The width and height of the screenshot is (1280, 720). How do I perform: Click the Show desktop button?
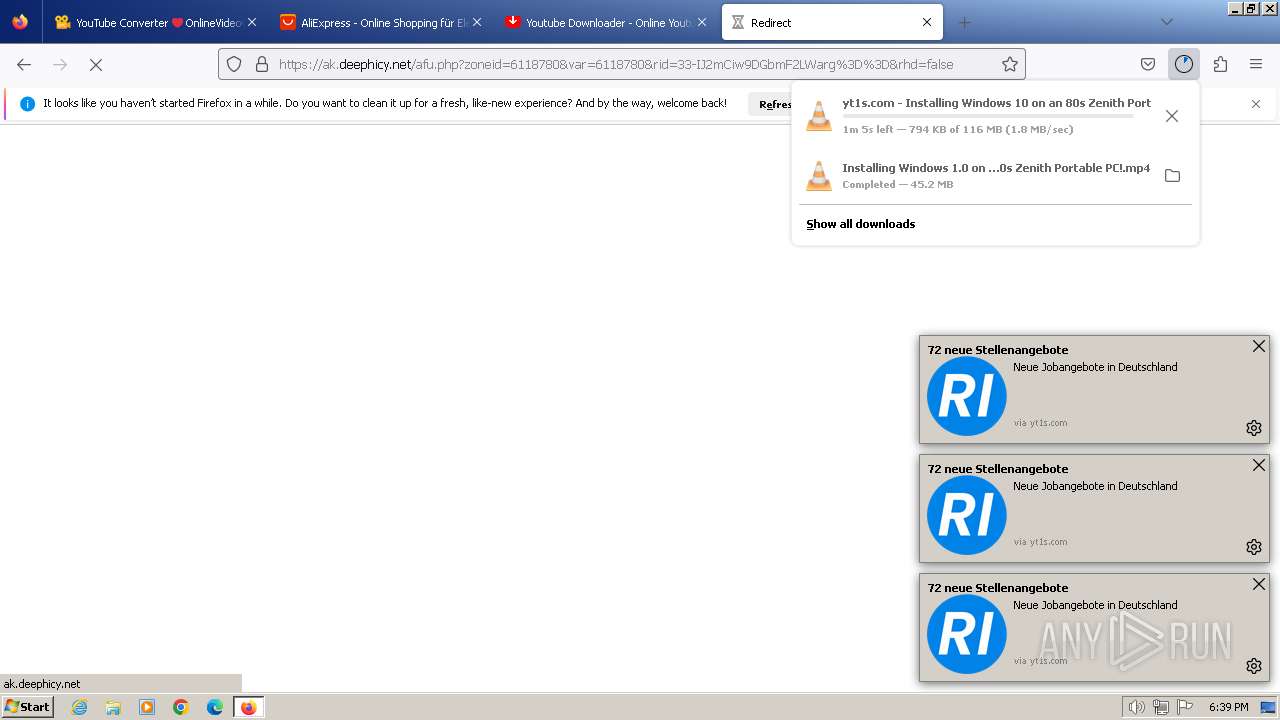click(1269, 707)
